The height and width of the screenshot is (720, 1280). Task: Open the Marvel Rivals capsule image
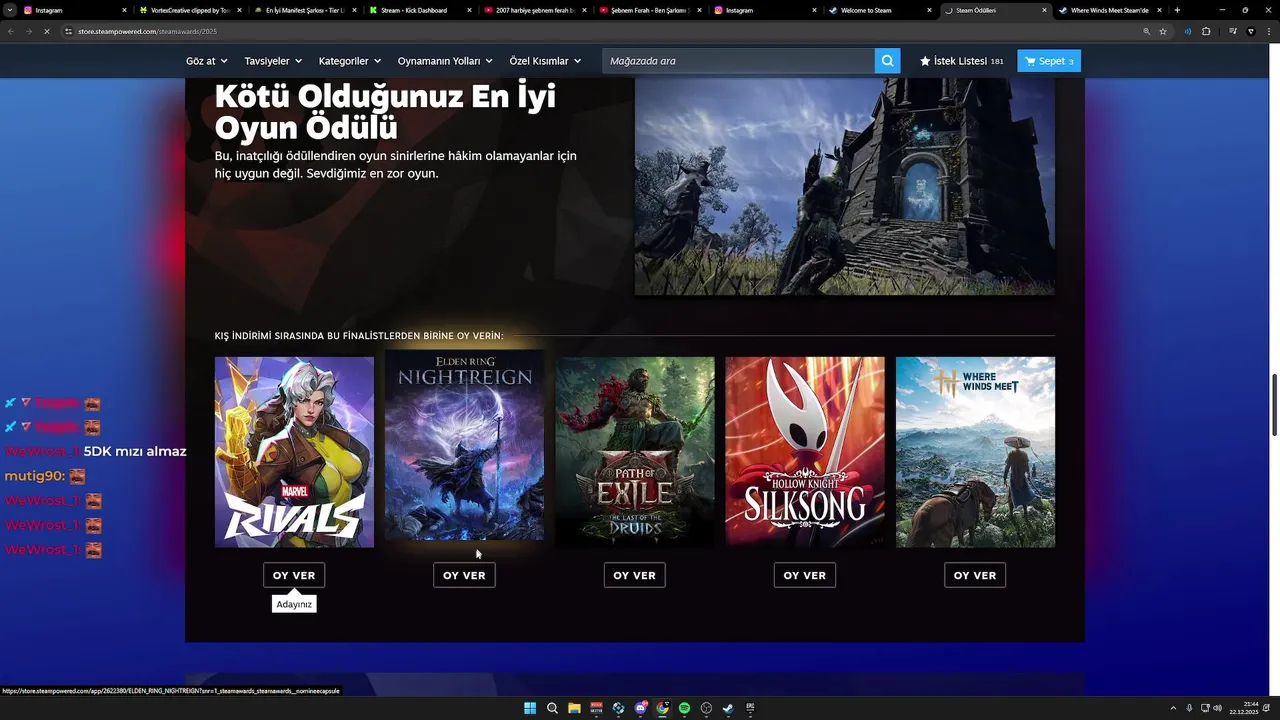click(294, 452)
